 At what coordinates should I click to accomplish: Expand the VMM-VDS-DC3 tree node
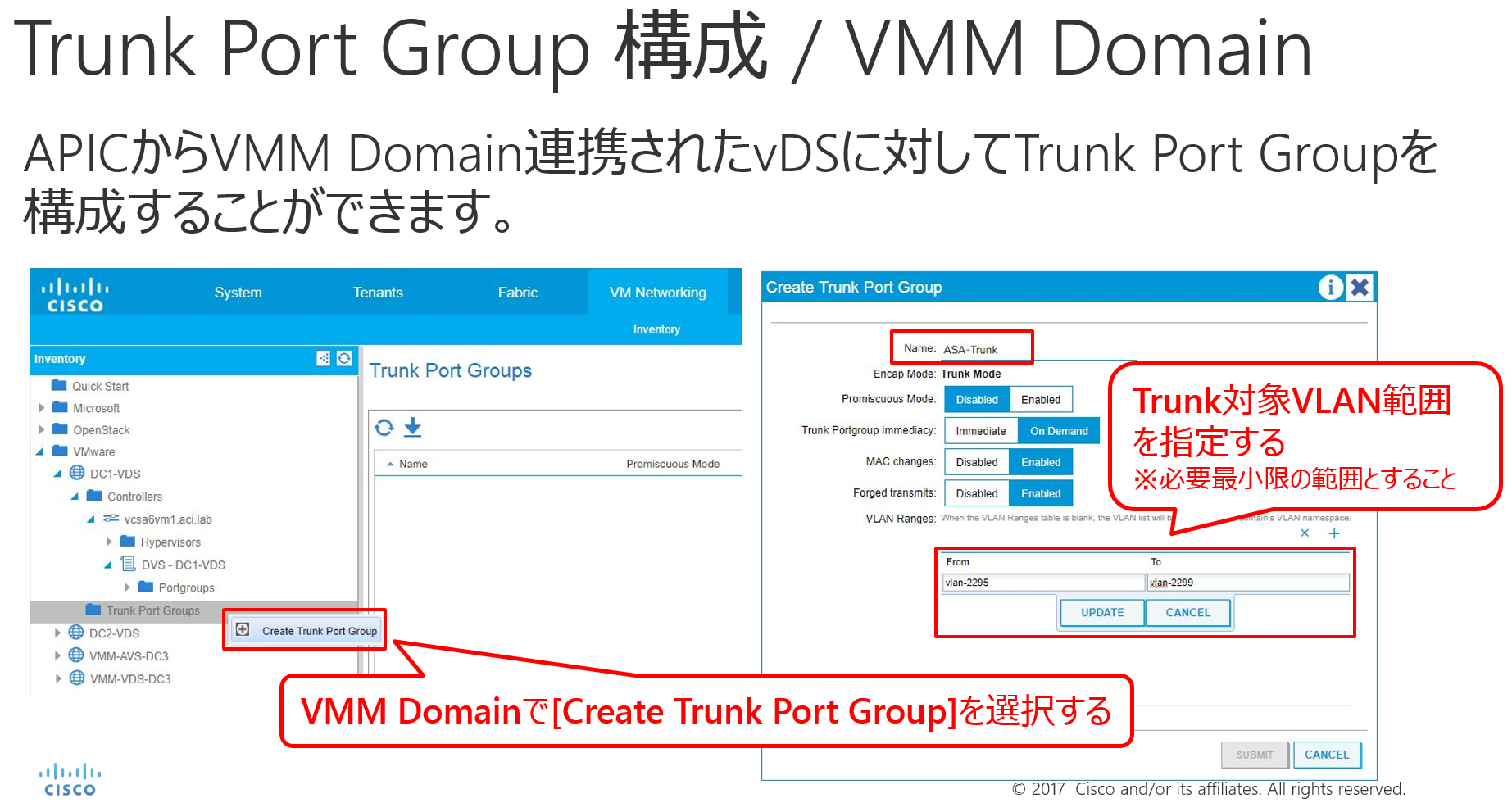point(57,678)
